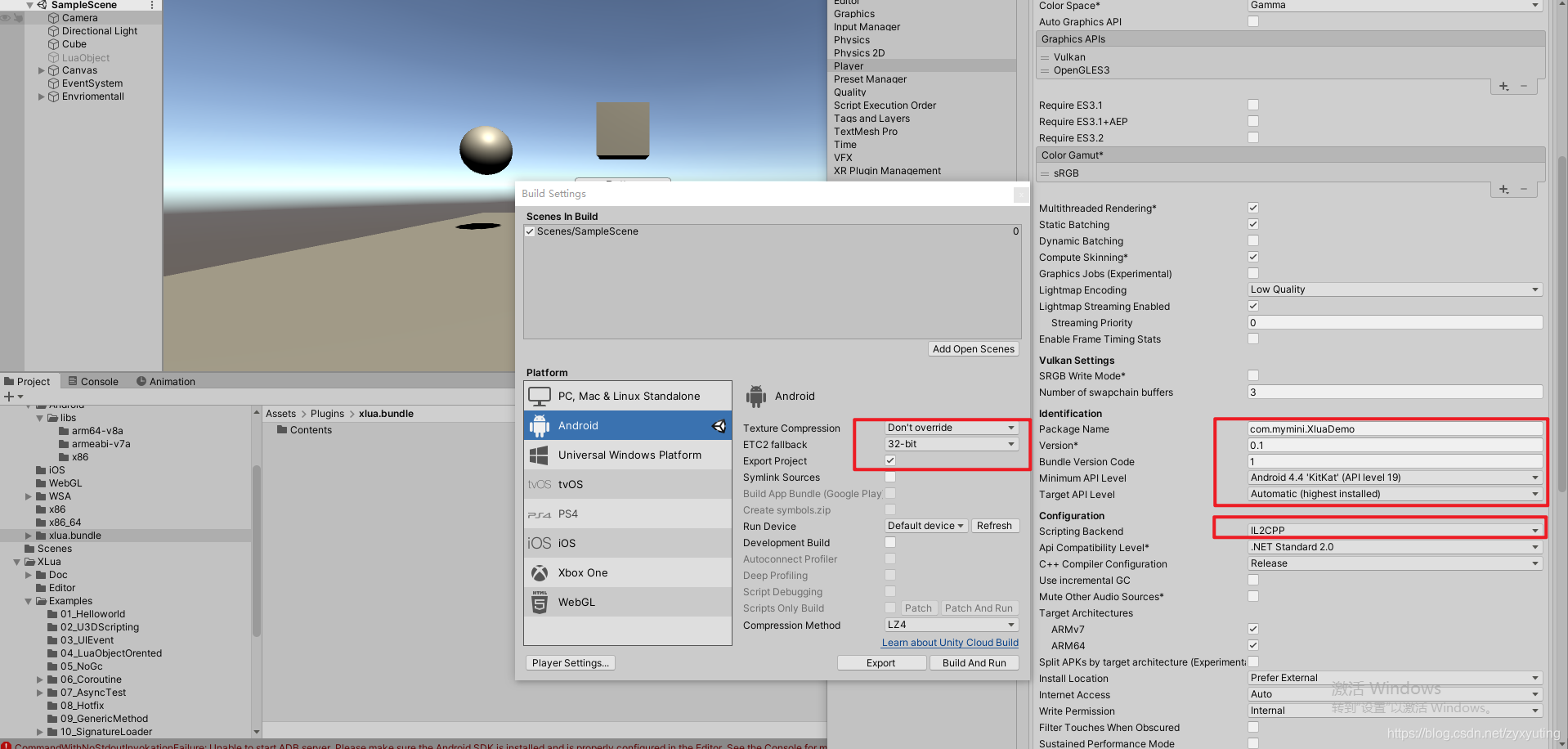The height and width of the screenshot is (749, 1568).
Task: Open the Run Device dropdown
Action: pos(927,526)
